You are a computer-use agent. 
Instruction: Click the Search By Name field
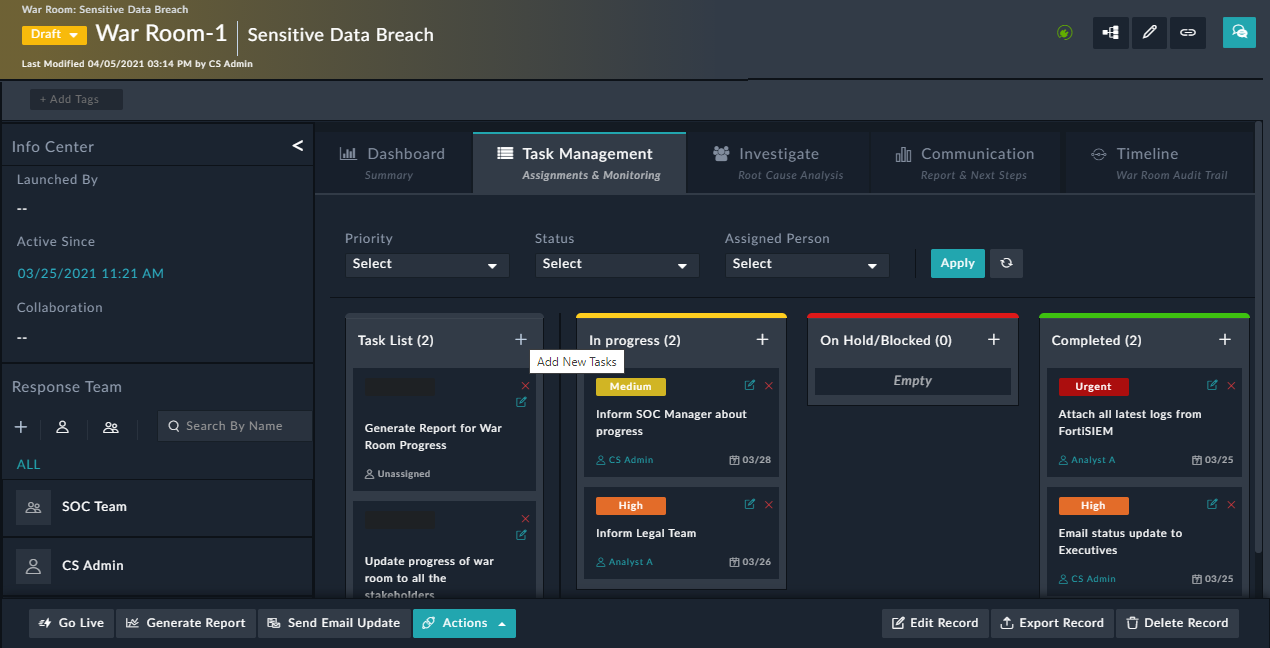tap(235, 426)
